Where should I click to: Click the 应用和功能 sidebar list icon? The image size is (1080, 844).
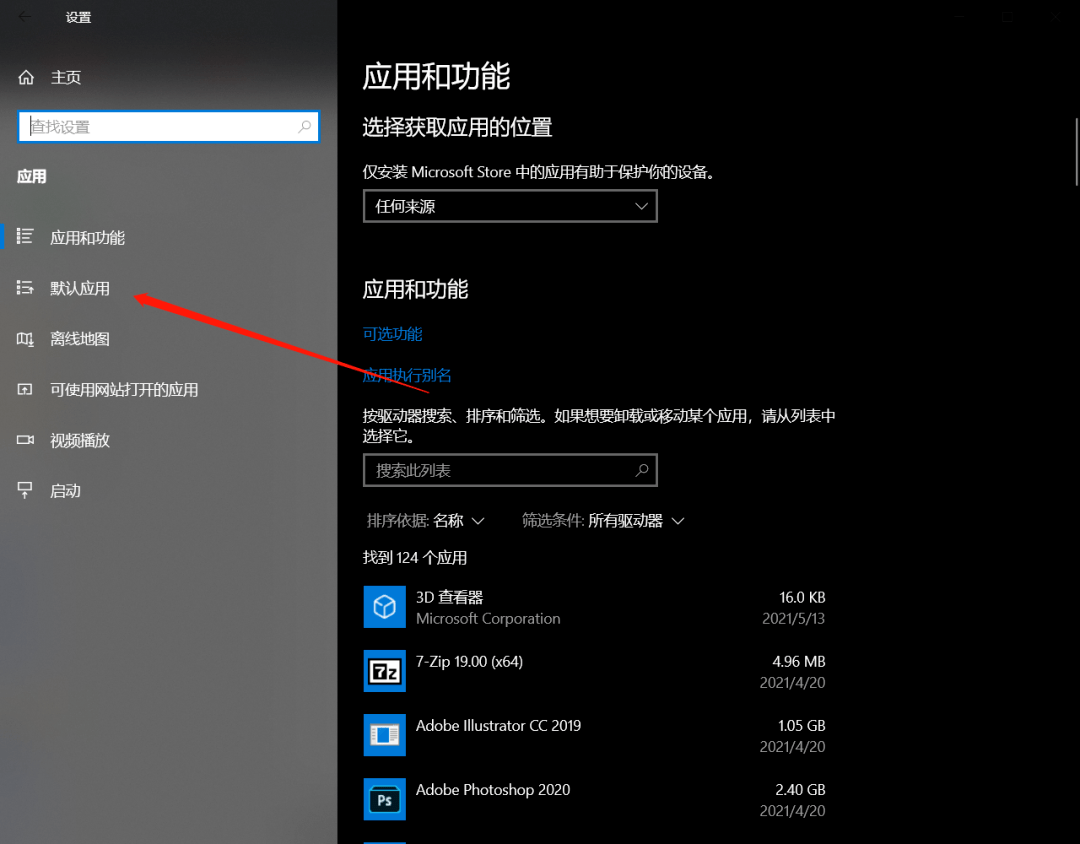[25, 236]
